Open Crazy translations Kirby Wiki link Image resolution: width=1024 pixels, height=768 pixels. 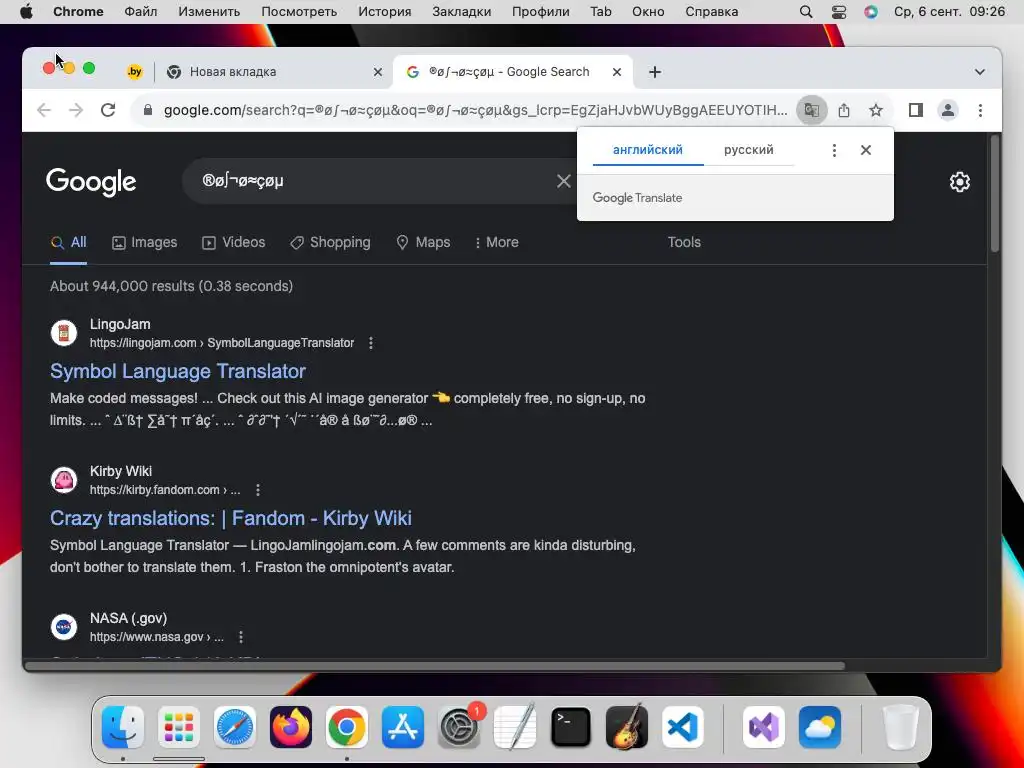231,518
